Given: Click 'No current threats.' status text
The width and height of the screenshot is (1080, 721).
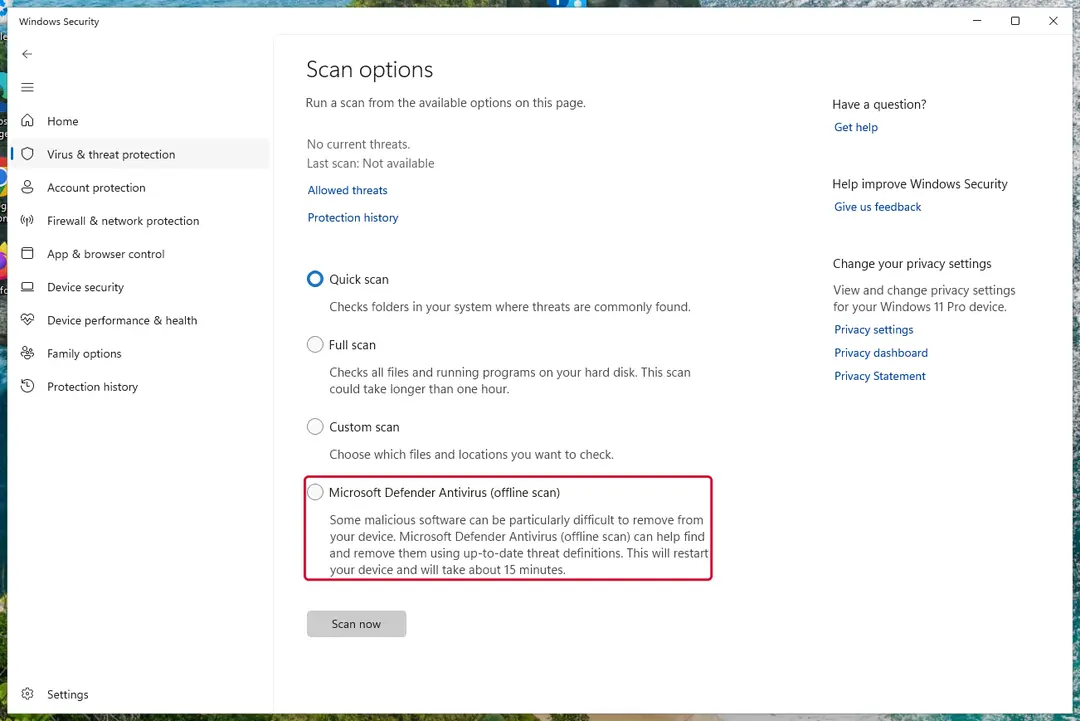Looking at the screenshot, I should [x=358, y=144].
